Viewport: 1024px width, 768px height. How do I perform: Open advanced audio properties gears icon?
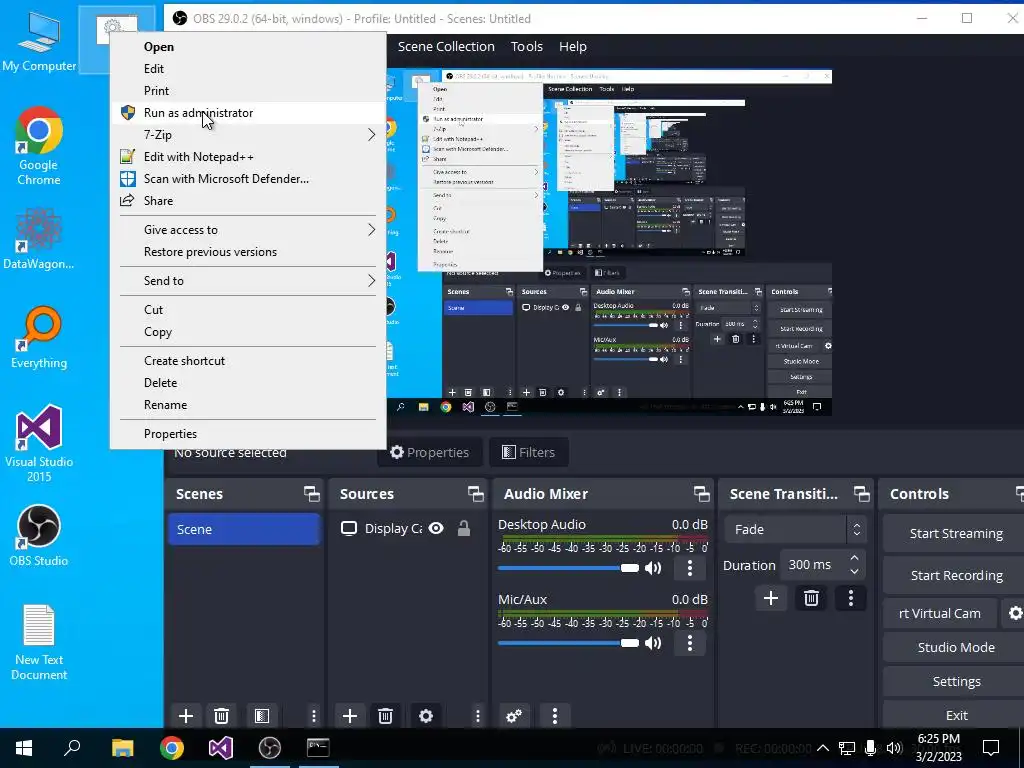click(514, 716)
